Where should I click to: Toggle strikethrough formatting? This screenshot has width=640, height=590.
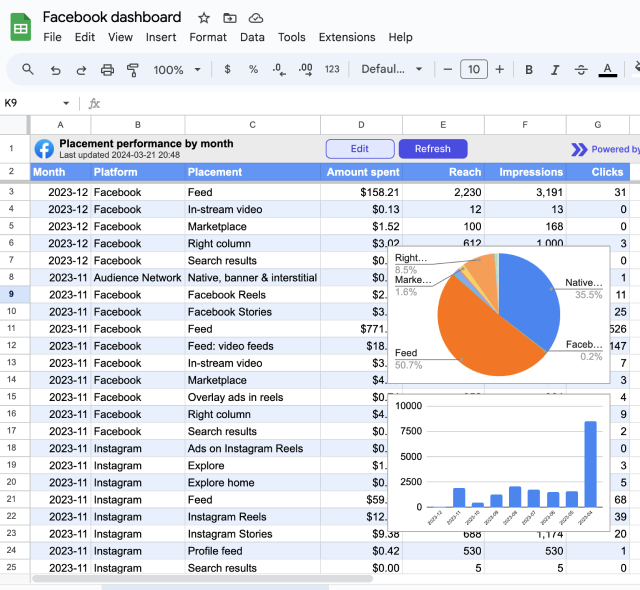581,70
